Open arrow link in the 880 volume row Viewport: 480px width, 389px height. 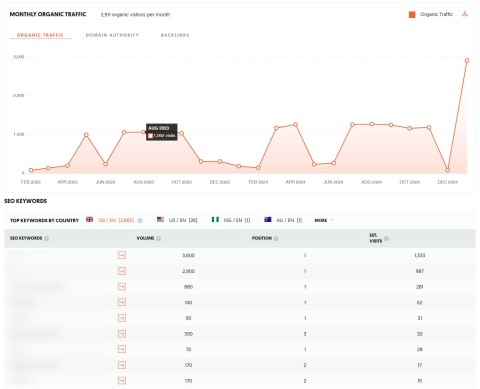click(122, 287)
